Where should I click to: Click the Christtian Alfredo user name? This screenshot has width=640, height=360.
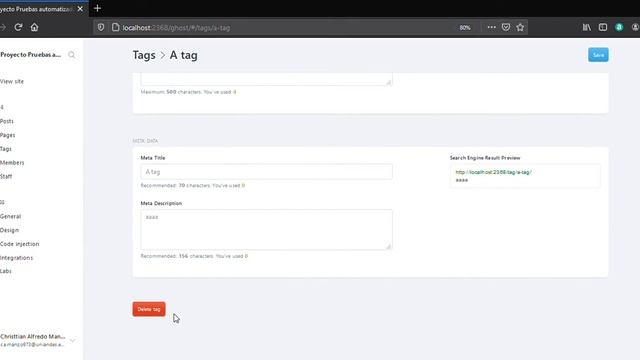(x=33, y=336)
